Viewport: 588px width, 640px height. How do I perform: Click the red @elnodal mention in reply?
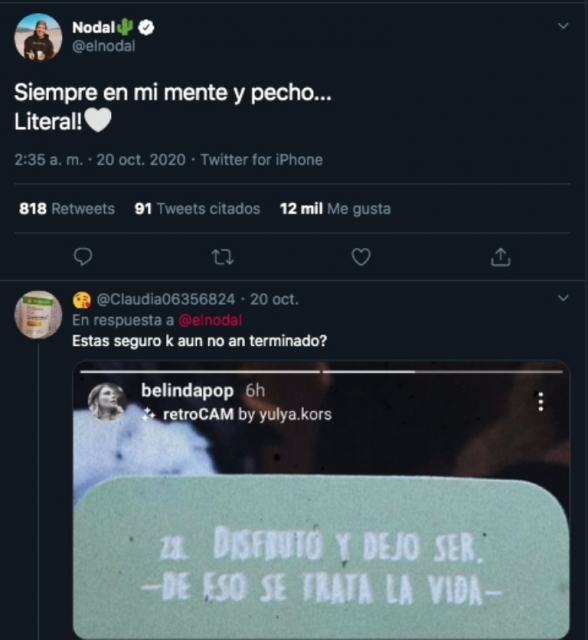click(211, 320)
